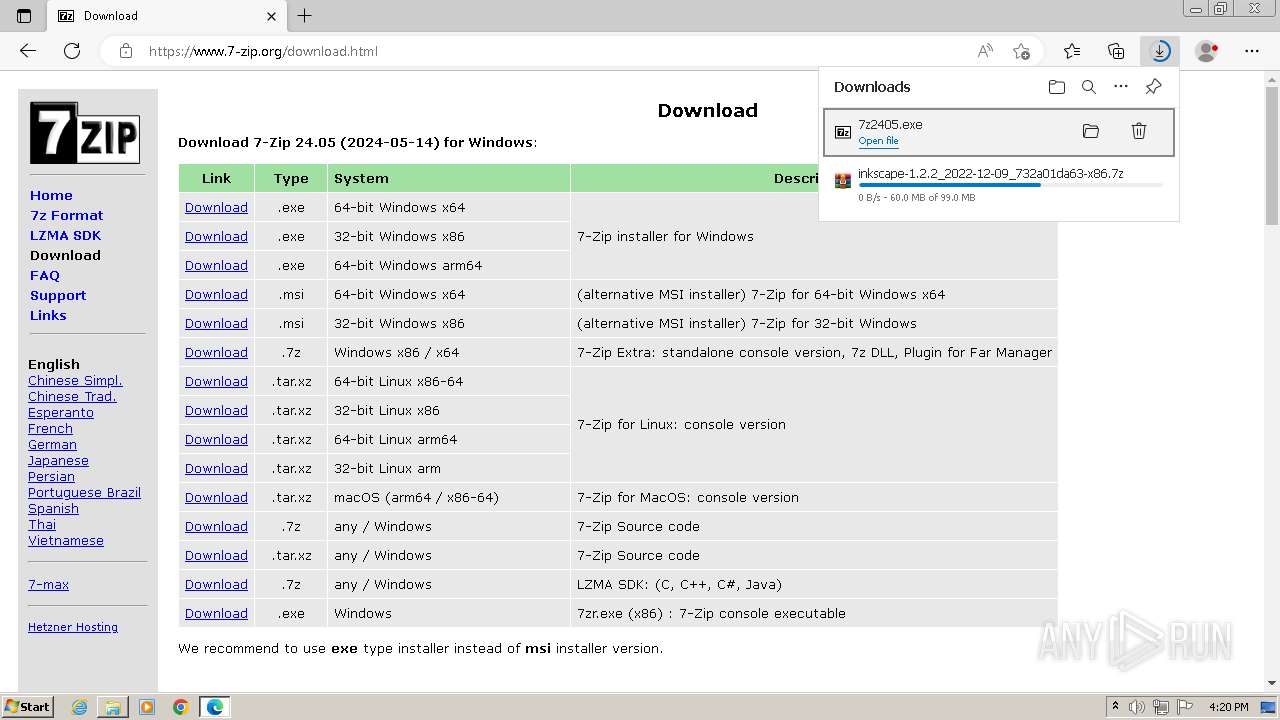
Task: Click the Windows Start button
Action: tap(27, 707)
